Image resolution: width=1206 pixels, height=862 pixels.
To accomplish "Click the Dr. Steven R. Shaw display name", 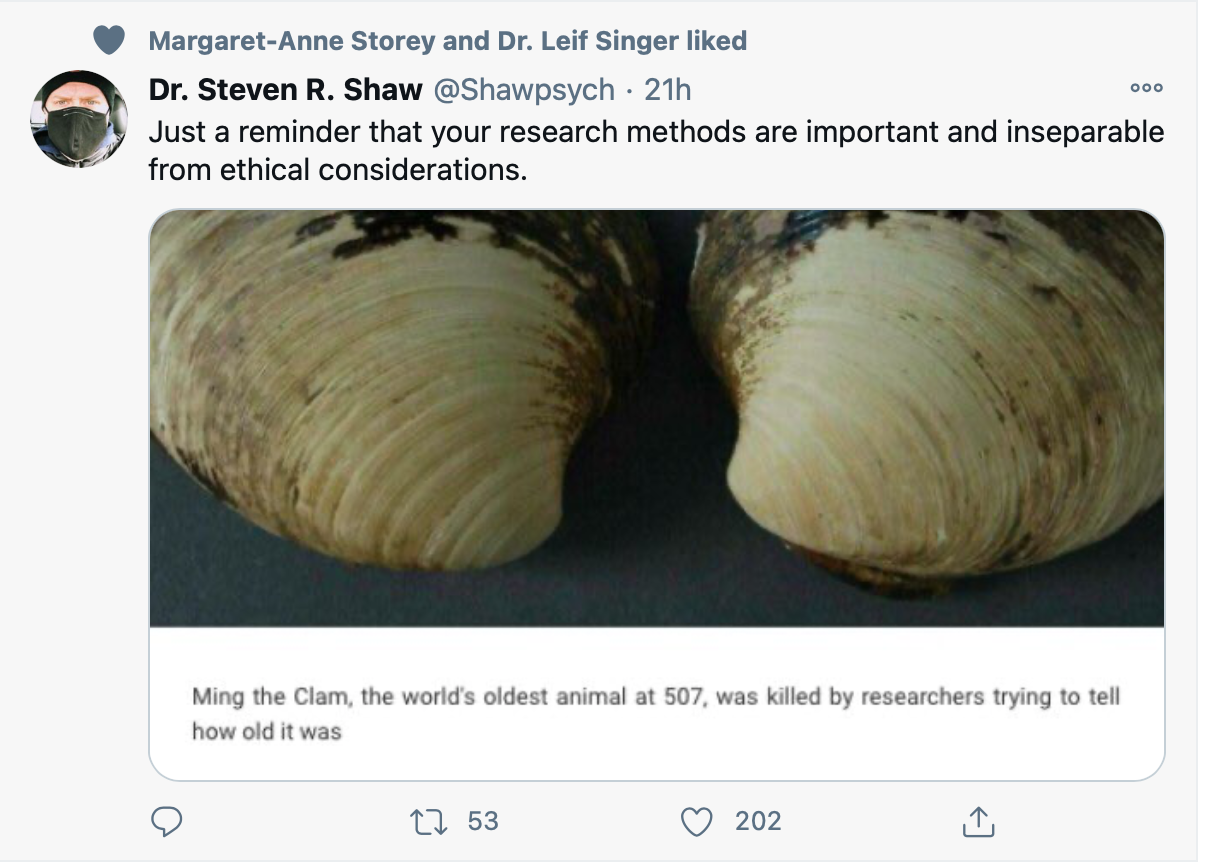I will pos(285,90).
